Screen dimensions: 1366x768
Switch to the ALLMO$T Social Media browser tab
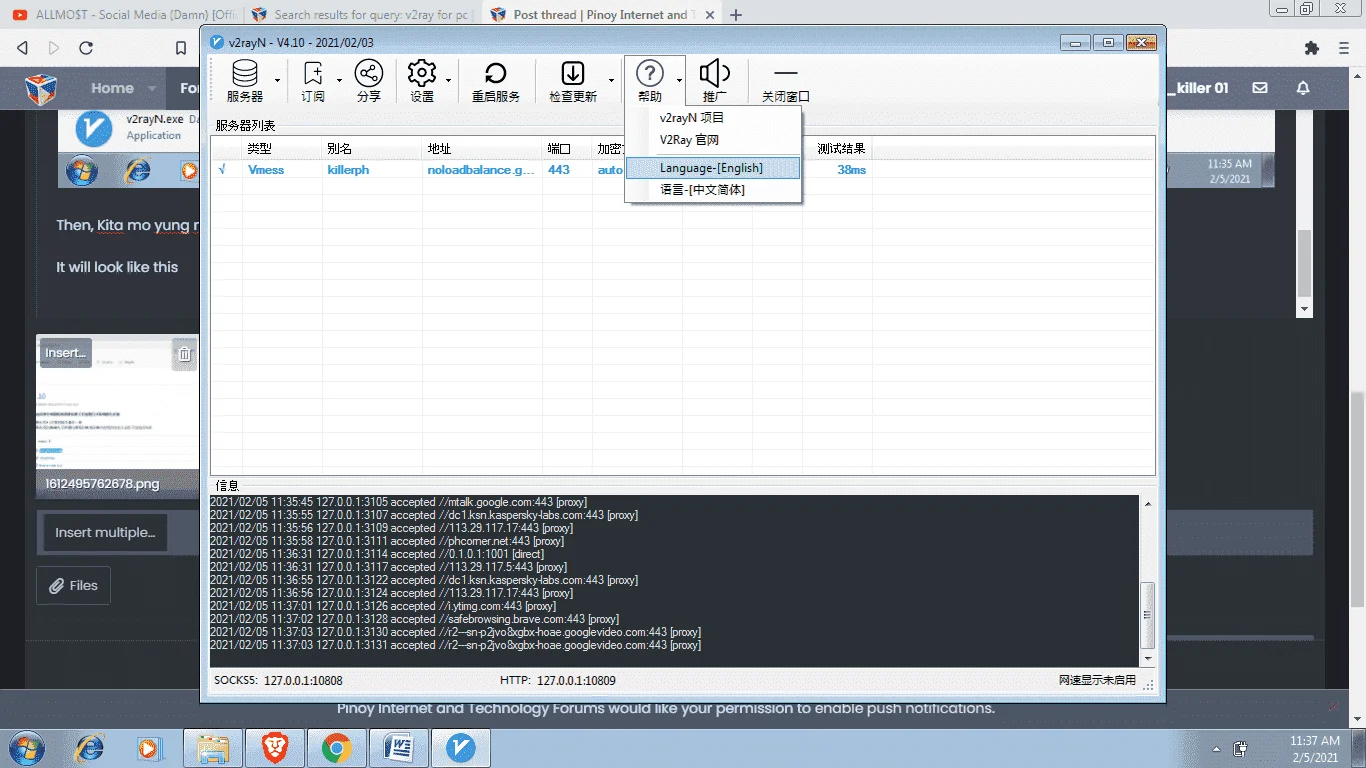[x=123, y=15]
